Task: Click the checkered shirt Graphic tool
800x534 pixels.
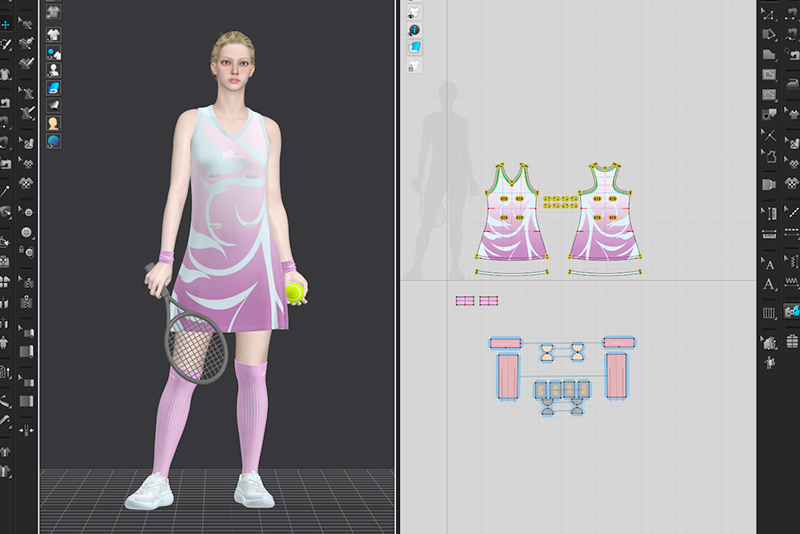Action: pyautogui.click(x=26, y=182)
